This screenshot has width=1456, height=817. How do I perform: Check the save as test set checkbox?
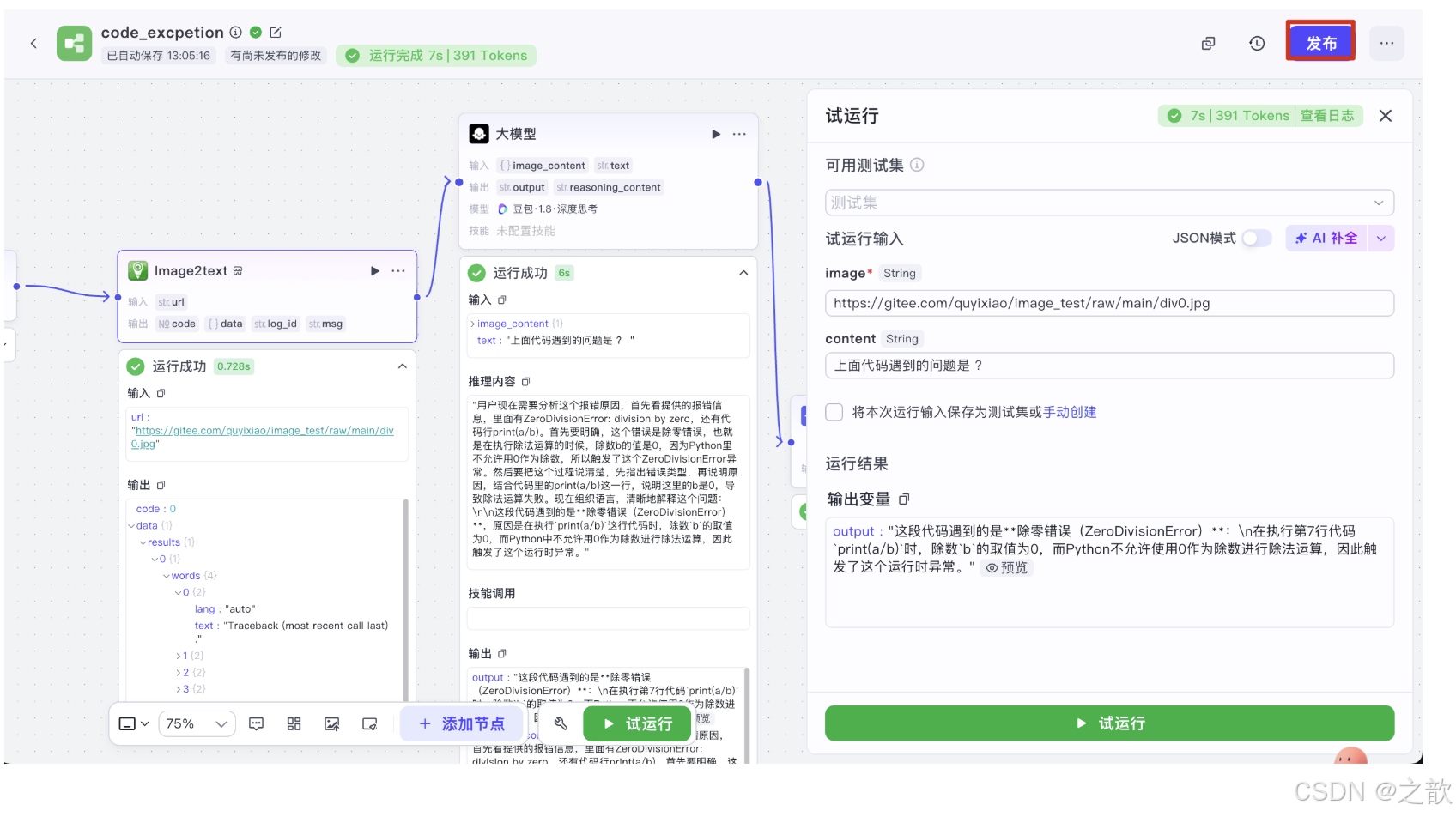(834, 412)
